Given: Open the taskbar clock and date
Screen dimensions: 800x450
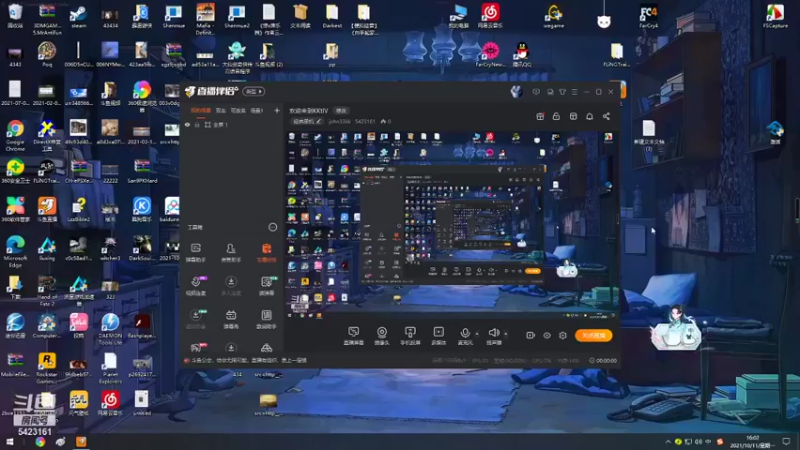Looking at the screenshot, I should coord(752,442).
